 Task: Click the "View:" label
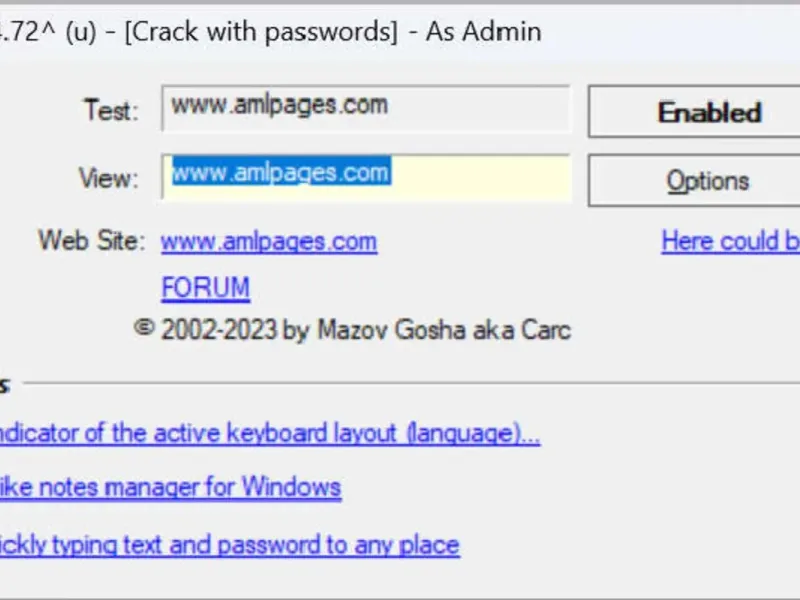(x=108, y=179)
